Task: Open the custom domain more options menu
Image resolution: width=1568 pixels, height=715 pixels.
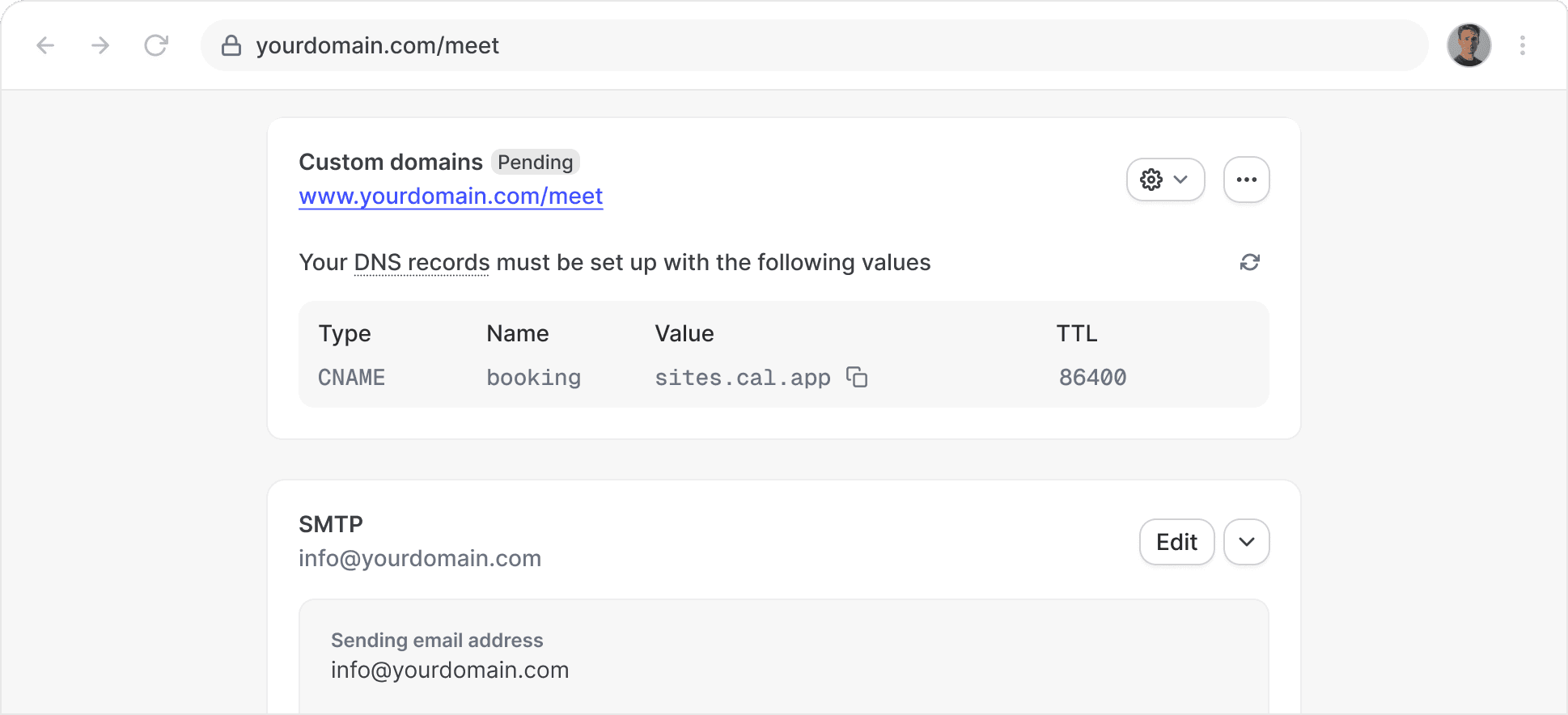Action: [x=1246, y=180]
